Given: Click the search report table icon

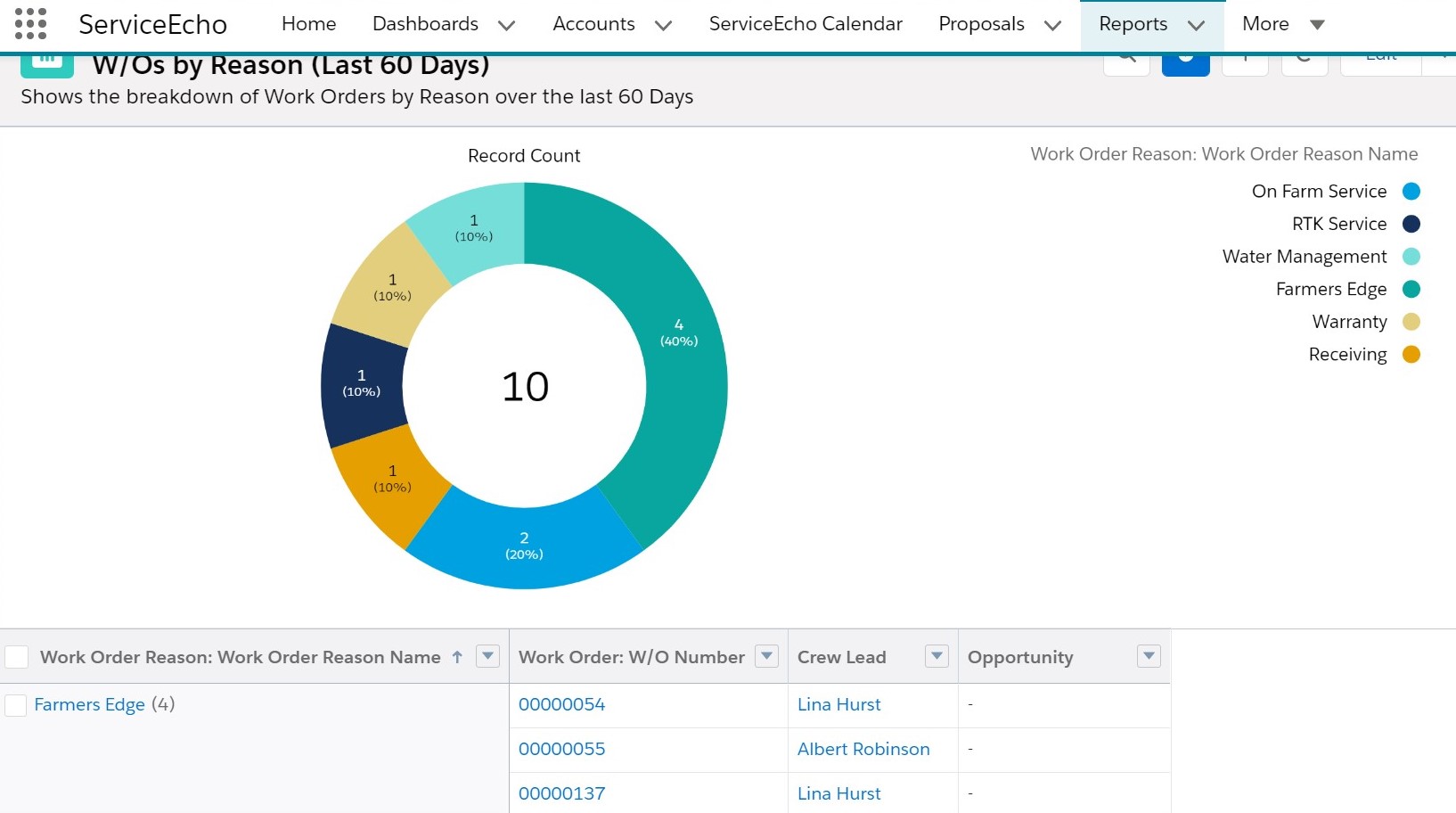Looking at the screenshot, I should [1126, 59].
